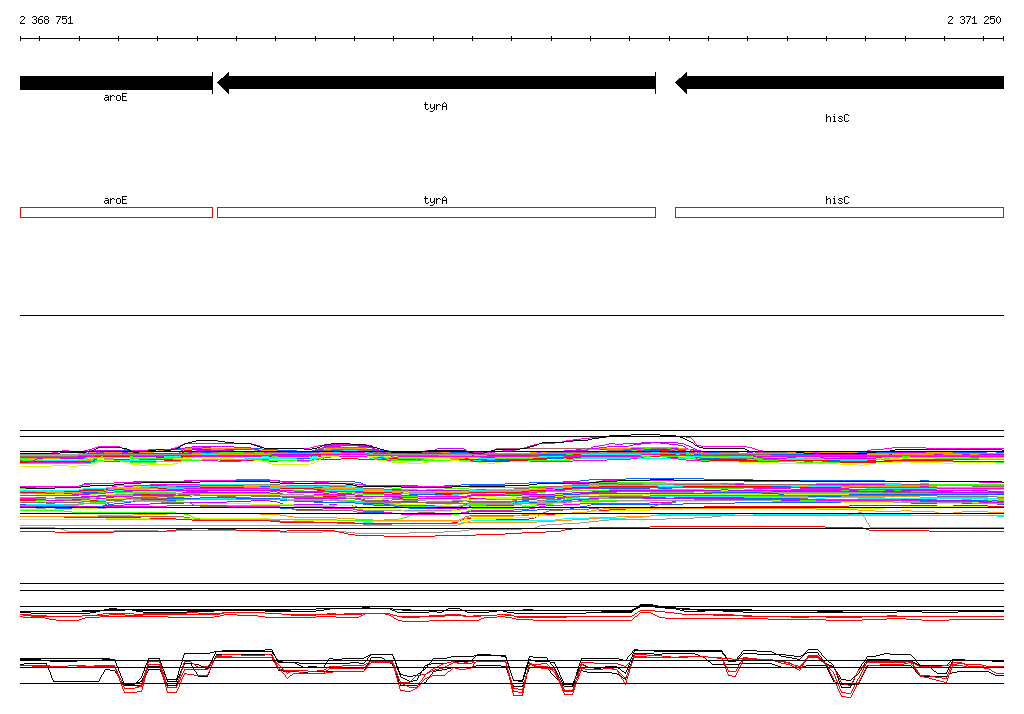Click the aroE label above the red box

(x=116, y=200)
